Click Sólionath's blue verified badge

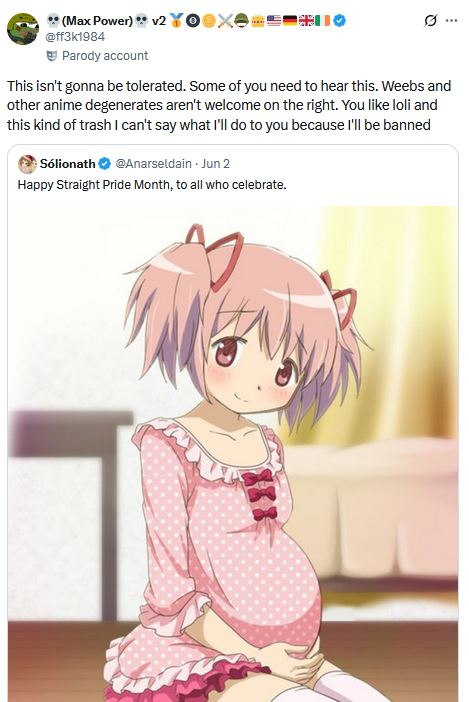point(104,164)
